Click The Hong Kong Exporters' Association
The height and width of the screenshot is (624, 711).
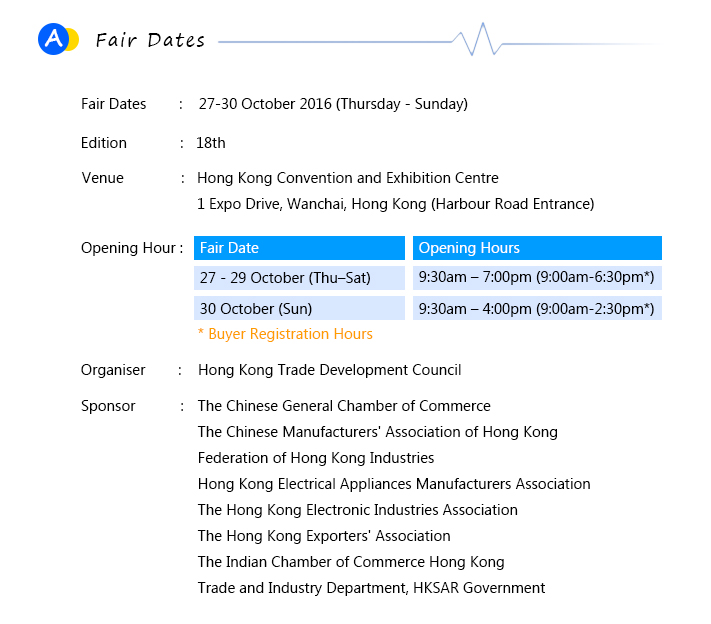[x=324, y=536]
